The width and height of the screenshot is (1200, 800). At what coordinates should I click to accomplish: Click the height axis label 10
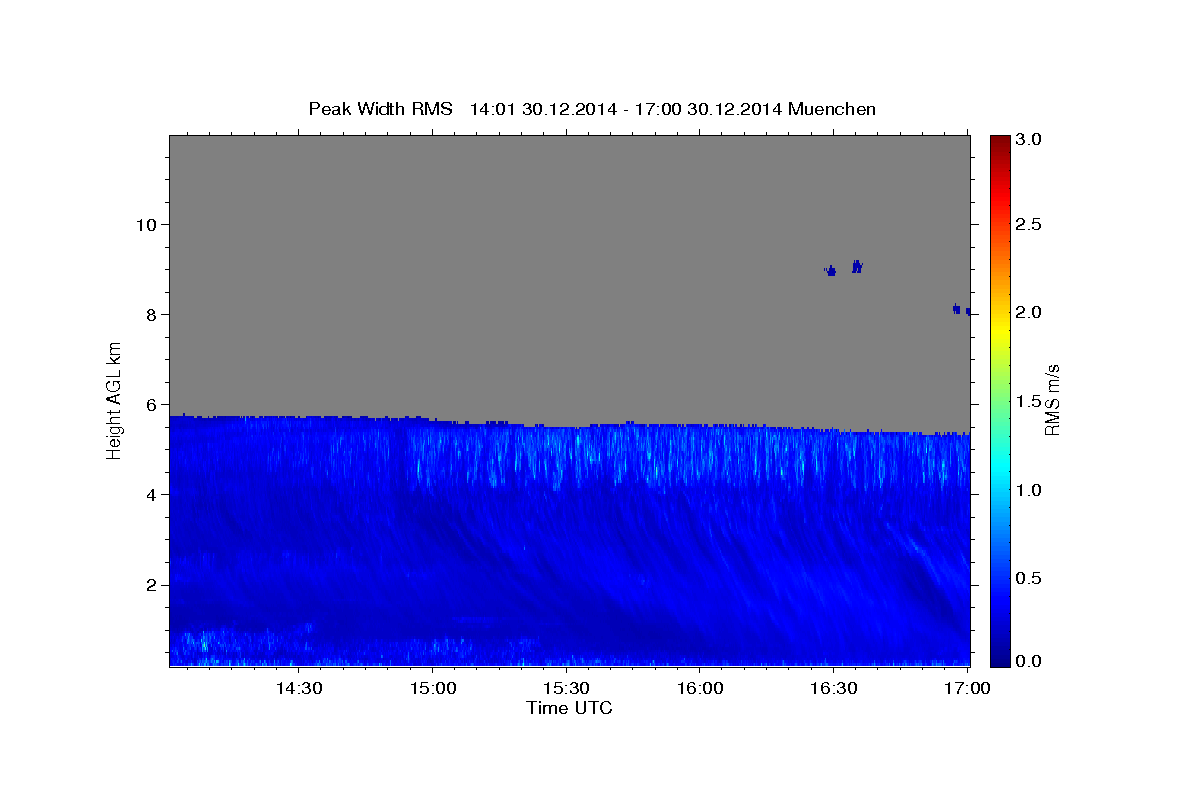(x=145, y=224)
